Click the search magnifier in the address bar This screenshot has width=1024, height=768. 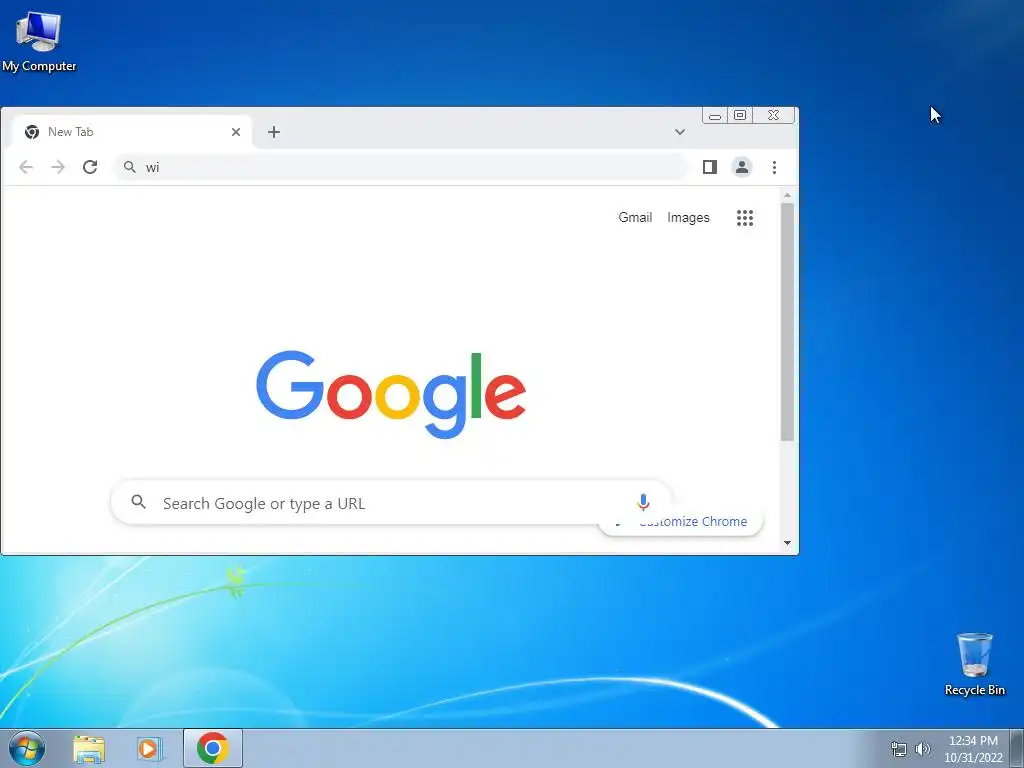(x=130, y=167)
